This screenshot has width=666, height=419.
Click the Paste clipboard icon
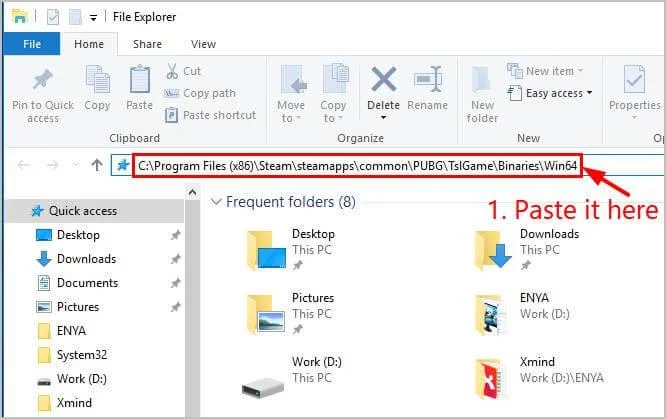[x=139, y=79]
